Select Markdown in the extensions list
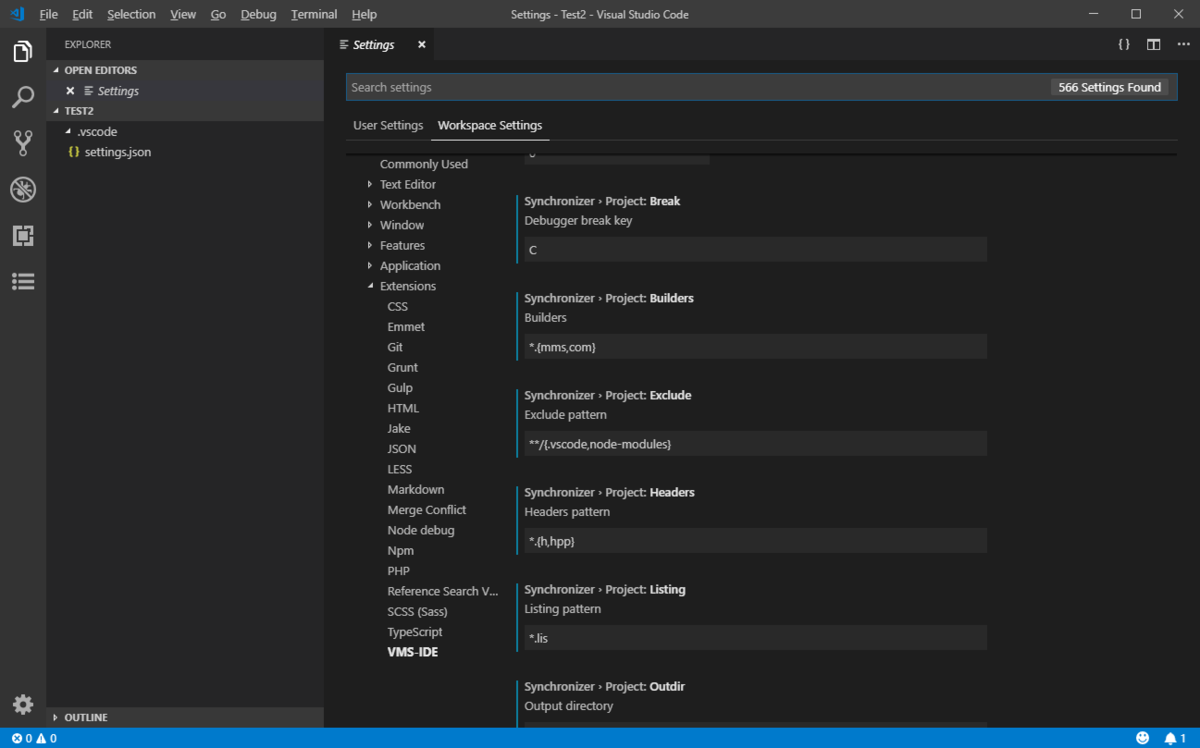Screen dimensions: 1200x748 pos(415,490)
